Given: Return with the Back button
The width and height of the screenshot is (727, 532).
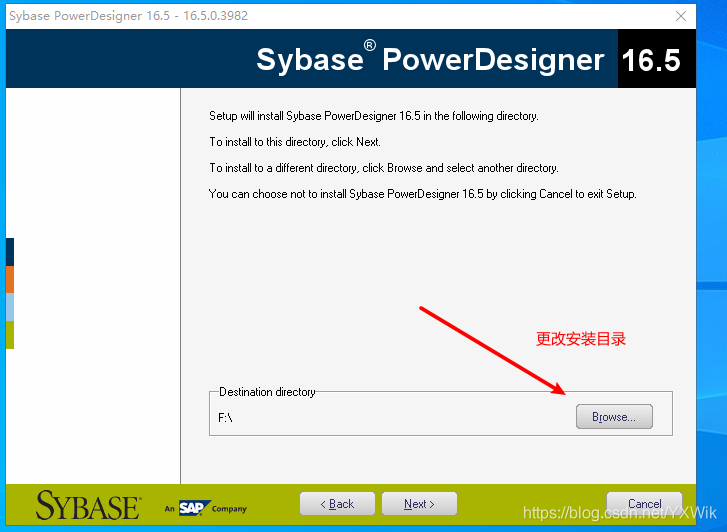Looking at the screenshot, I should [337, 504].
